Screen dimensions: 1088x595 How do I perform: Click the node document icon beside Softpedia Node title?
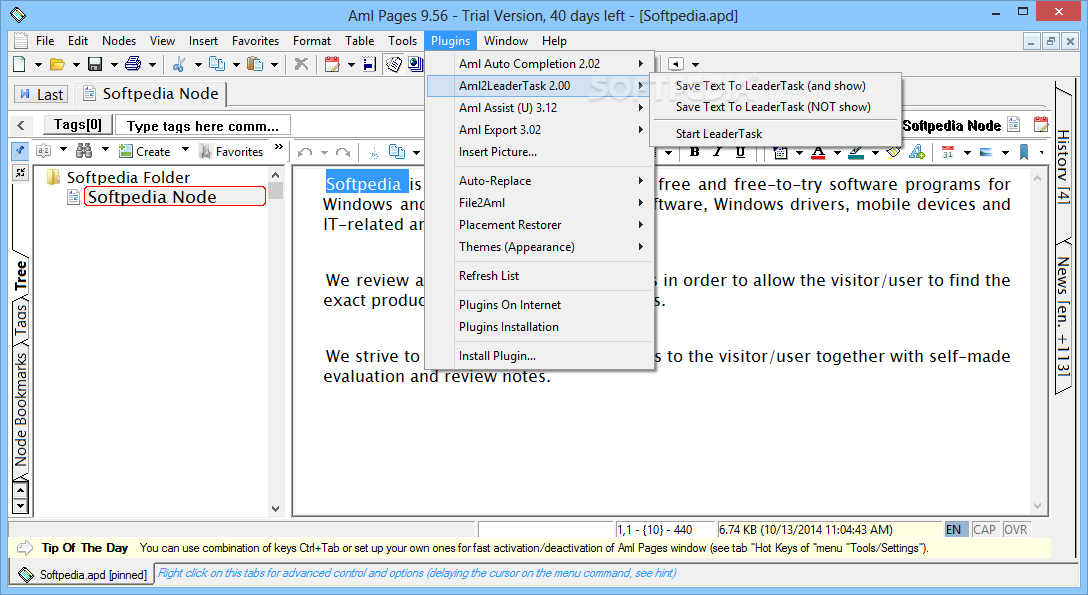click(1014, 125)
